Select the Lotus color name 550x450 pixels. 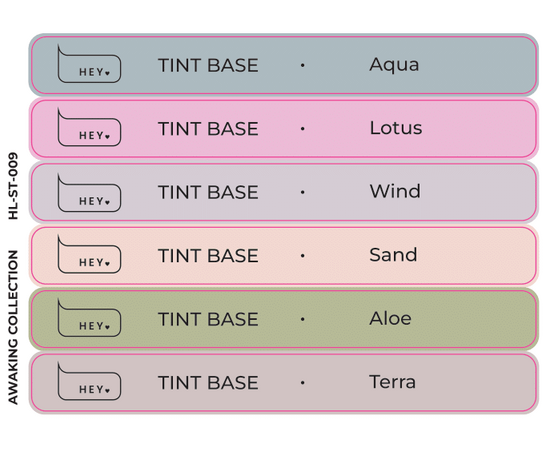tap(396, 128)
